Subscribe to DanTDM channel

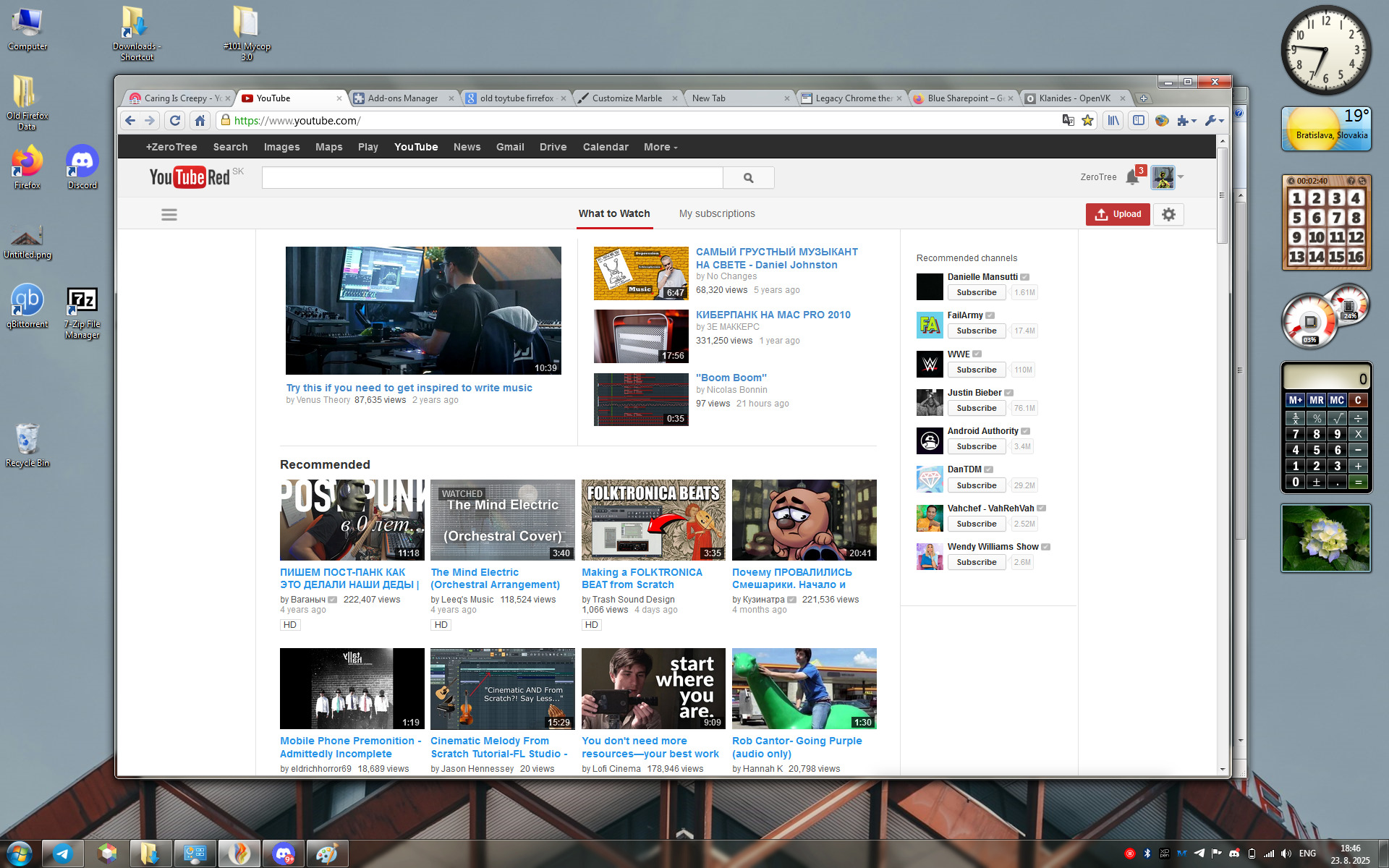click(x=976, y=486)
